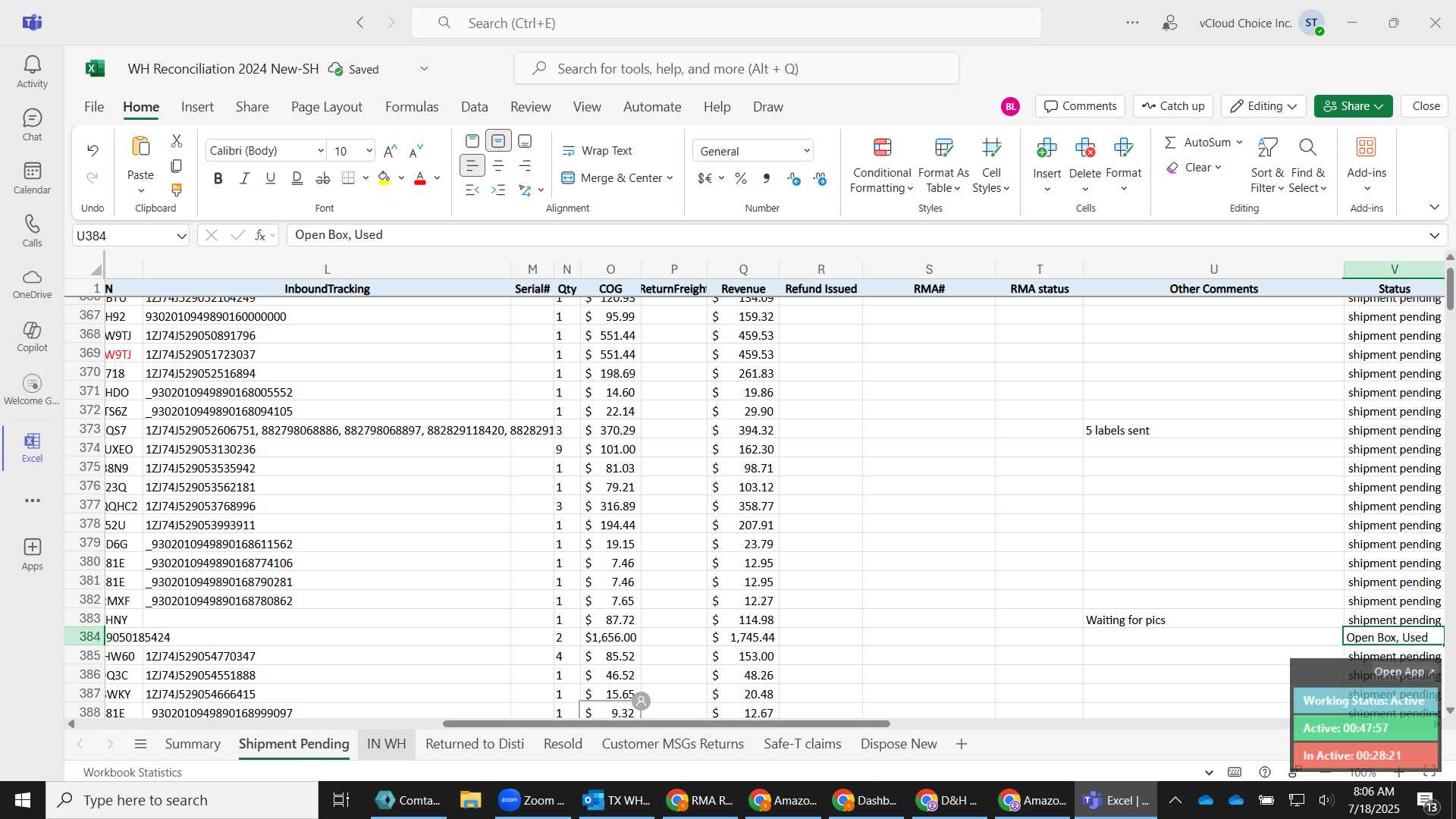This screenshot has height=819, width=1456.
Task: Switch to the Safe-T claims sheet
Action: pyautogui.click(x=802, y=744)
